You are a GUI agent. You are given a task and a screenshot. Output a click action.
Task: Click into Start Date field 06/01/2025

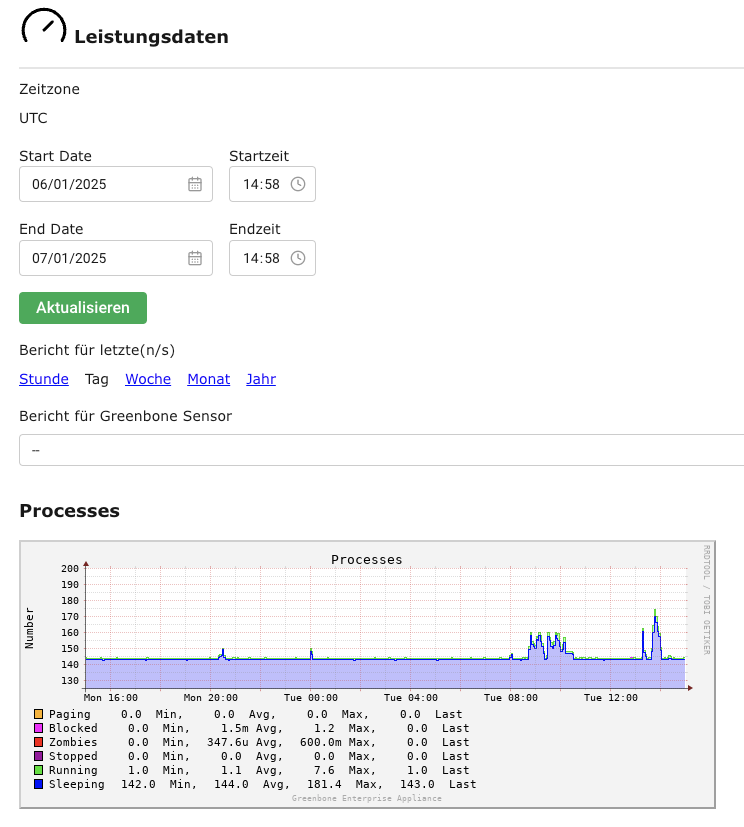[x=100, y=184]
